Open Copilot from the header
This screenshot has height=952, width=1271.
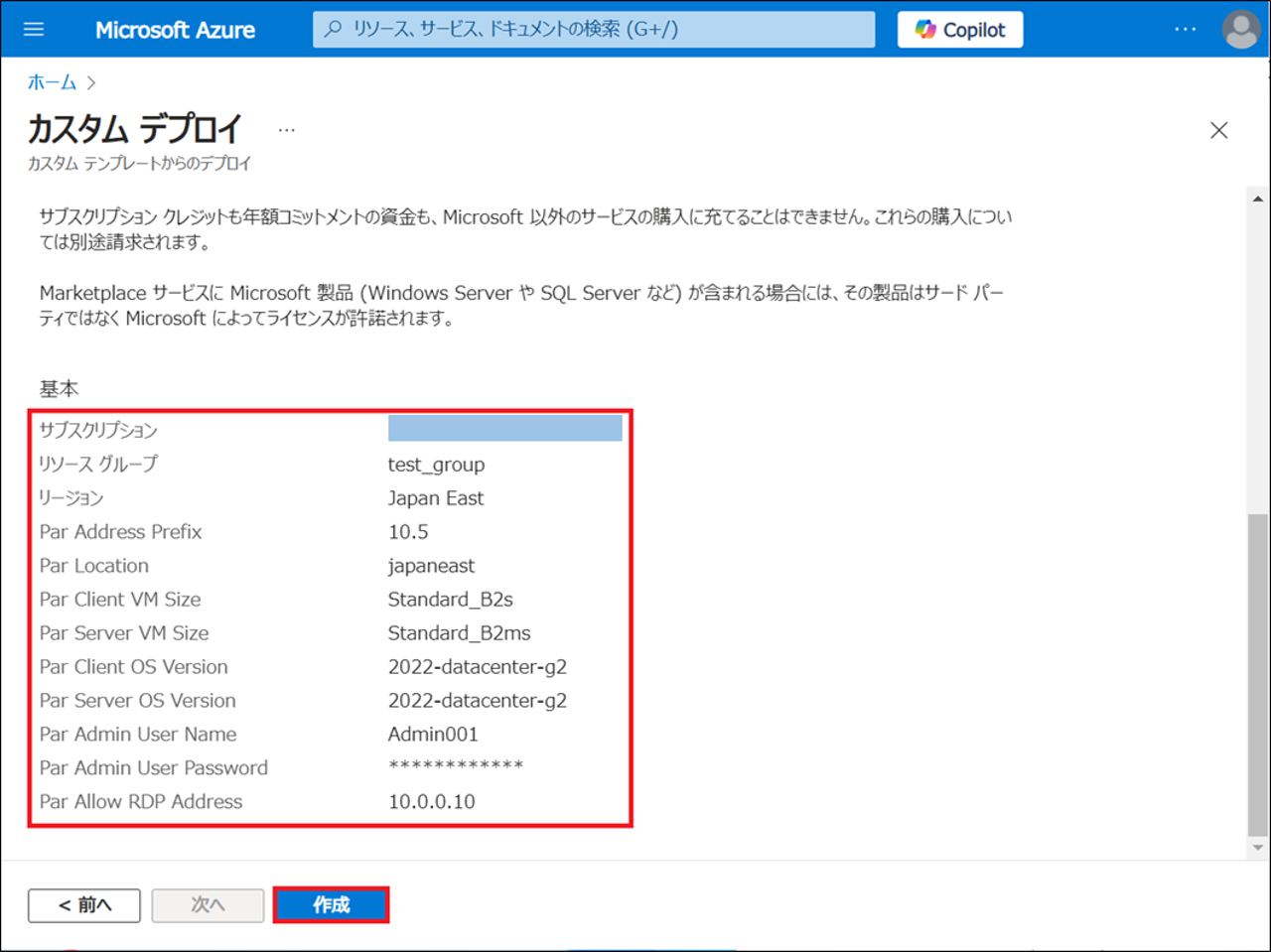point(959,30)
